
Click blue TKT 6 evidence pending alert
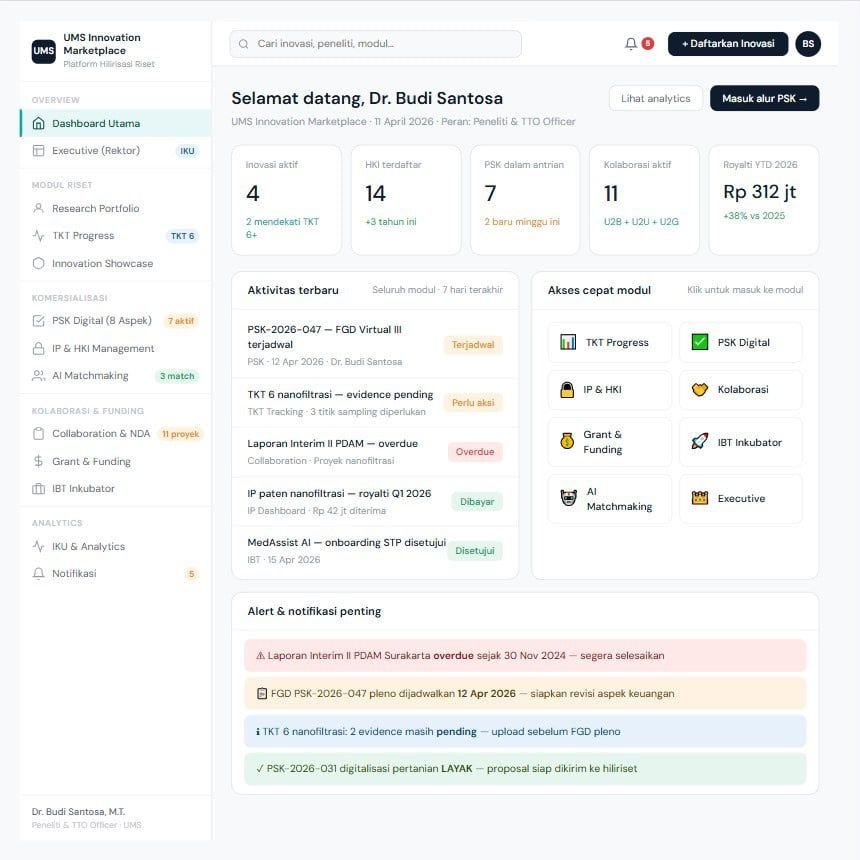pyautogui.click(x=525, y=731)
